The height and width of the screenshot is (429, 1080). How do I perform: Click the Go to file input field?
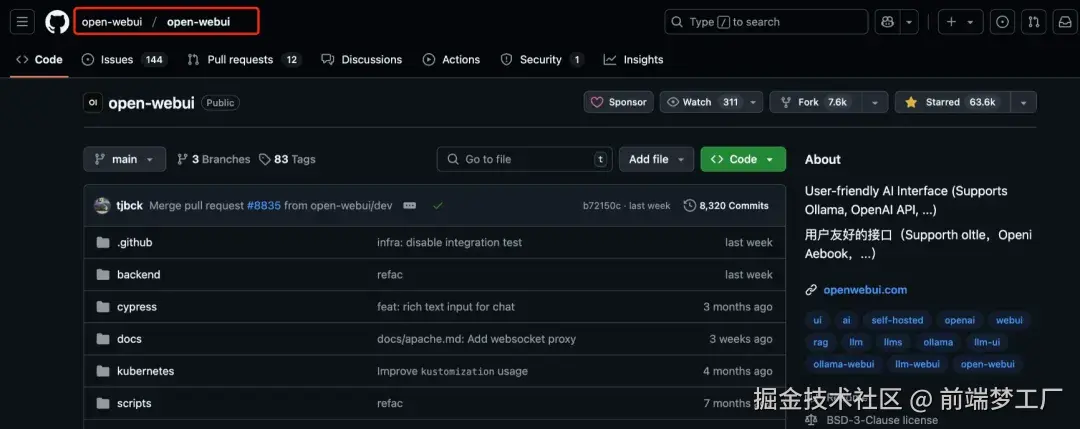click(x=525, y=159)
